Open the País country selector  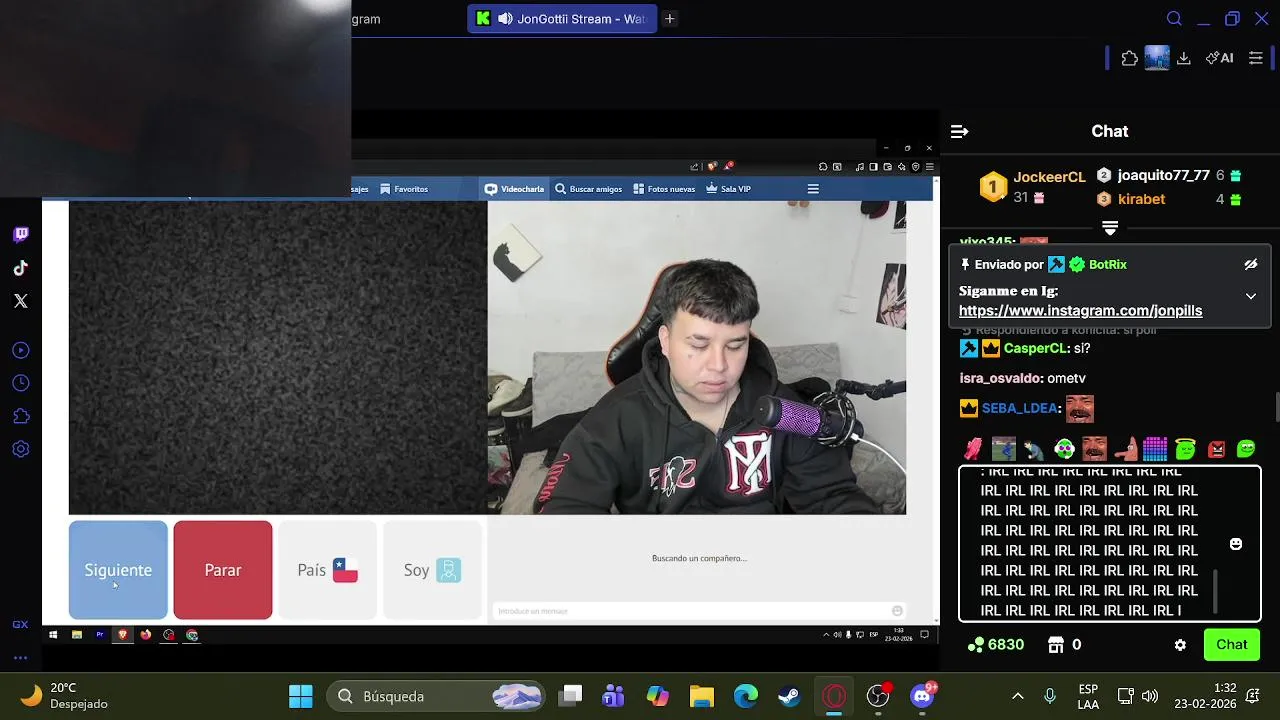coord(327,570)
